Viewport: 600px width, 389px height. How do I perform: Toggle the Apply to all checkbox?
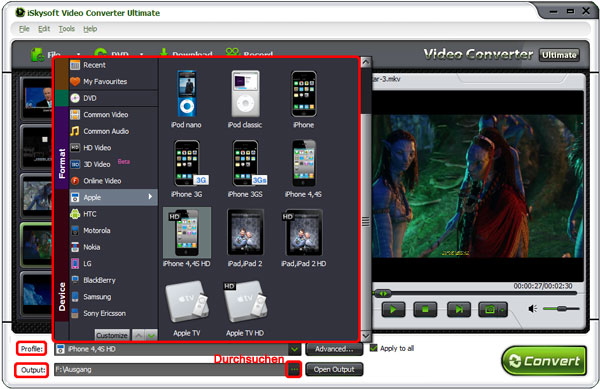tap(374, 348)
